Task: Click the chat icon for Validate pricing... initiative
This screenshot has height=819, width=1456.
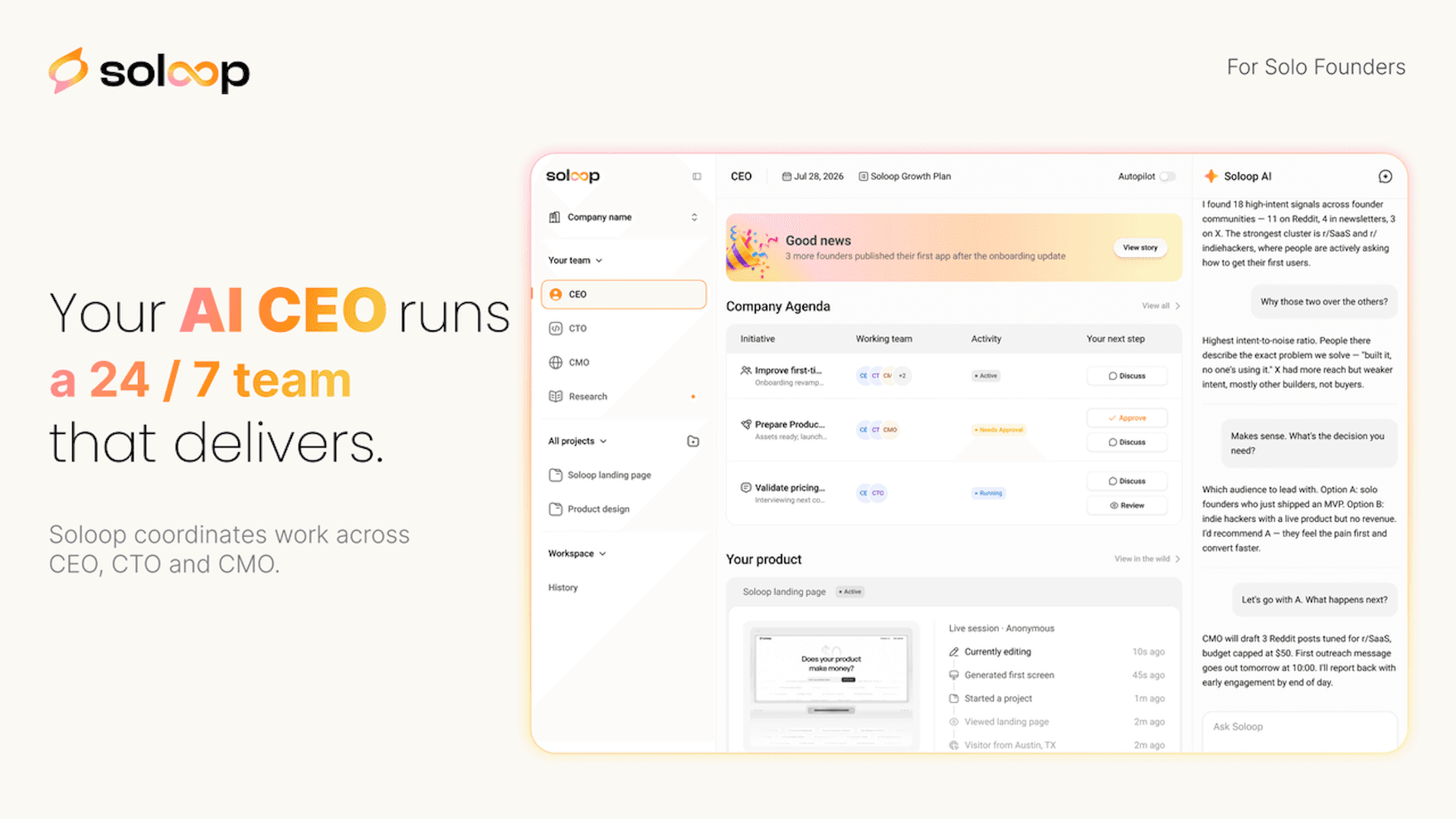Action: coord(746,488)
